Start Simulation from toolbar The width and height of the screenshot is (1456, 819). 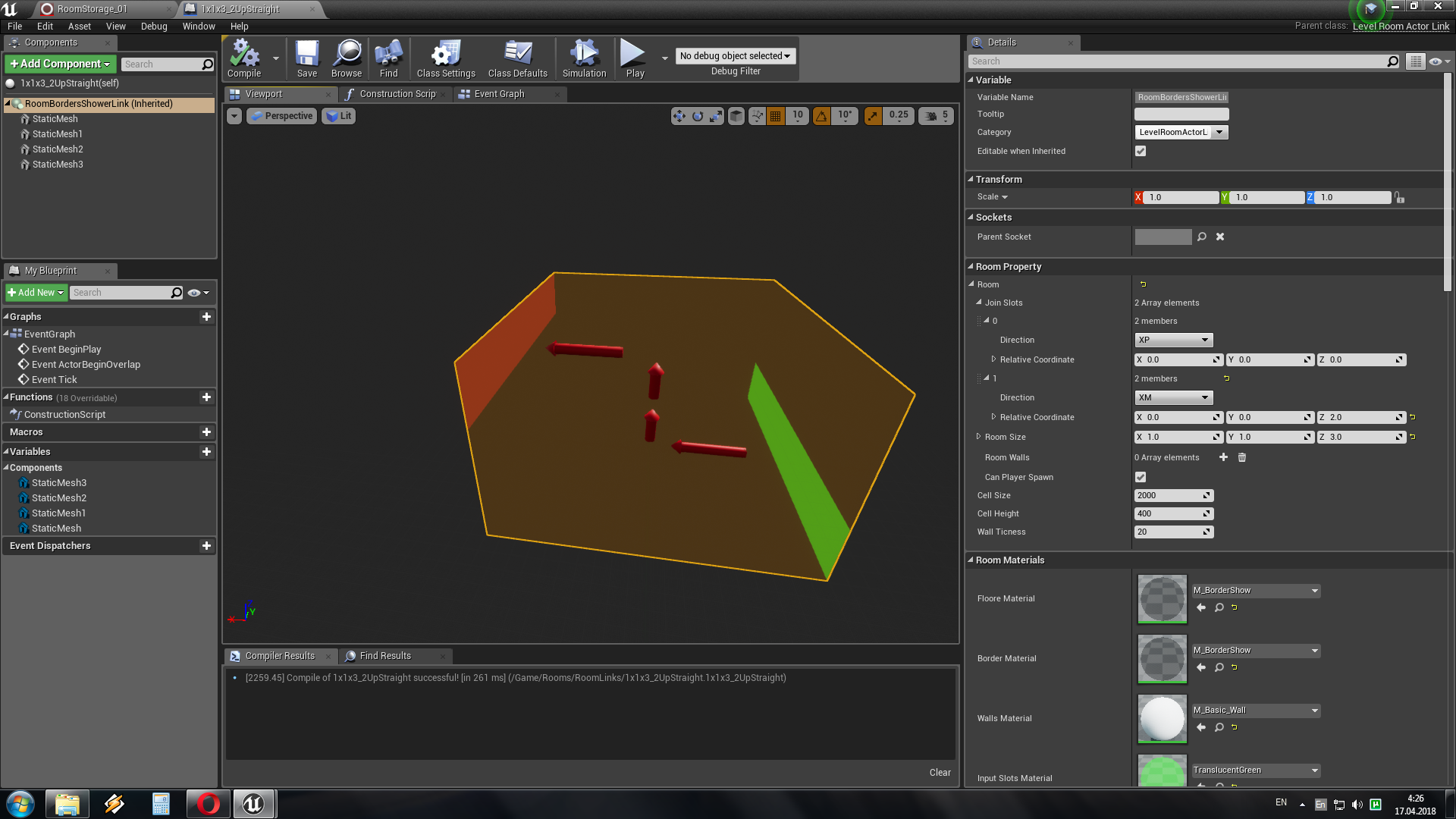coord(584,58)
